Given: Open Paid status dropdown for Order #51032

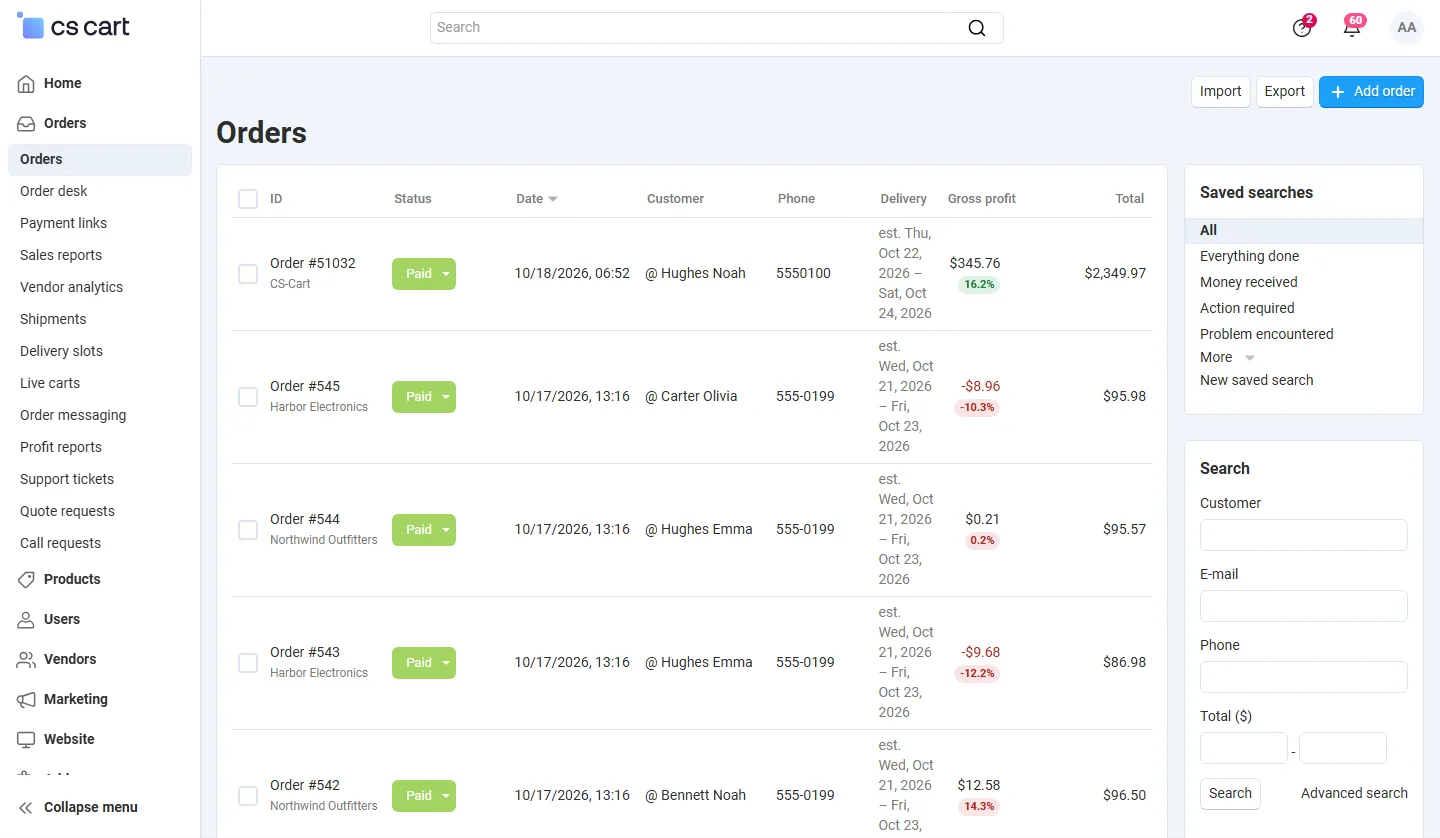Looking at the screenshot, I should (x=424, y=274).
